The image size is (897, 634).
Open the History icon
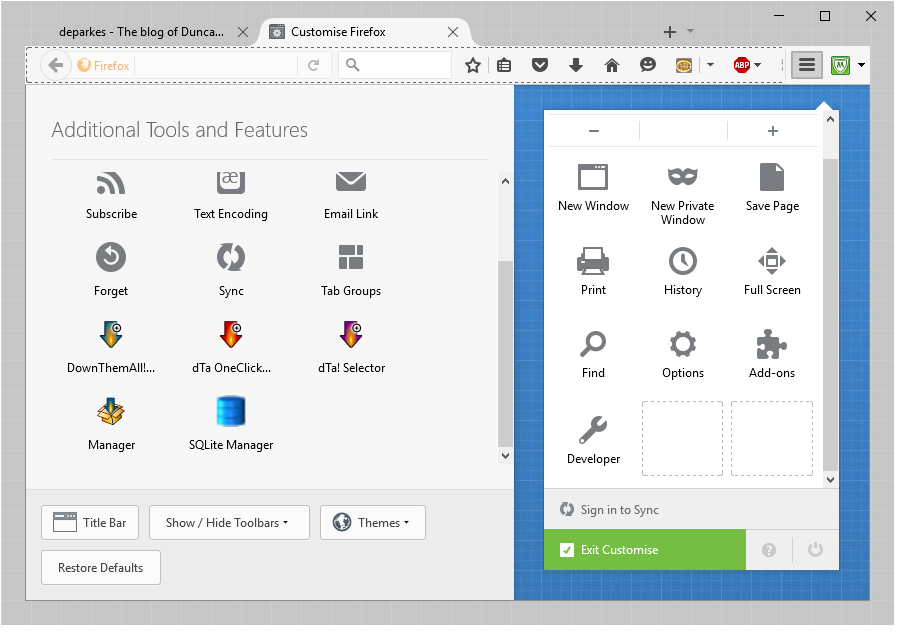682,263
